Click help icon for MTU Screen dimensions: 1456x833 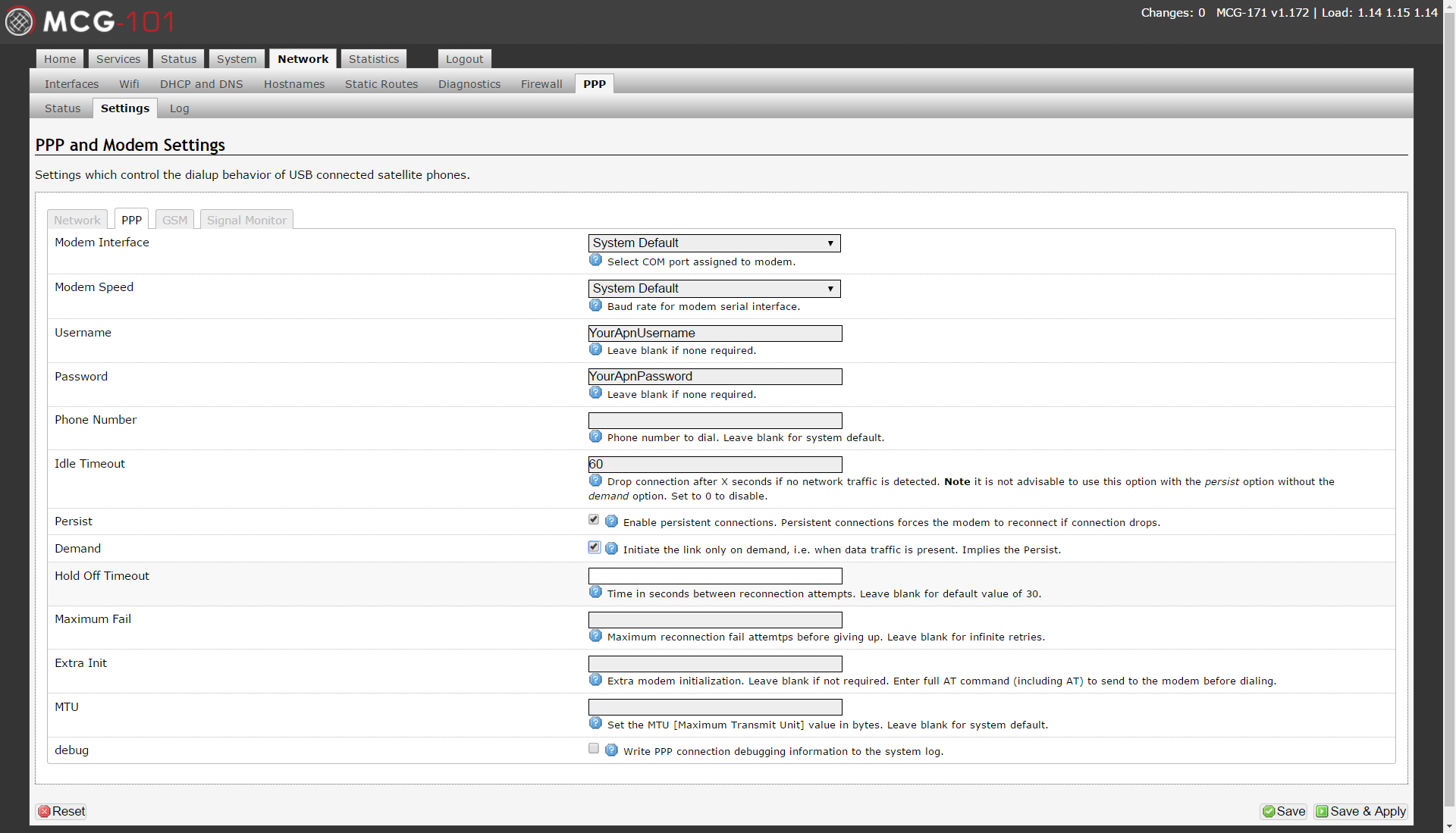(595, 723)
